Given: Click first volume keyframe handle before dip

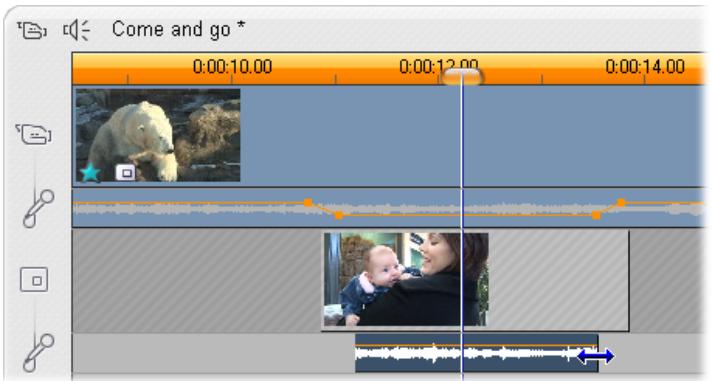Looking at the screenshot, I should [308, 202].
